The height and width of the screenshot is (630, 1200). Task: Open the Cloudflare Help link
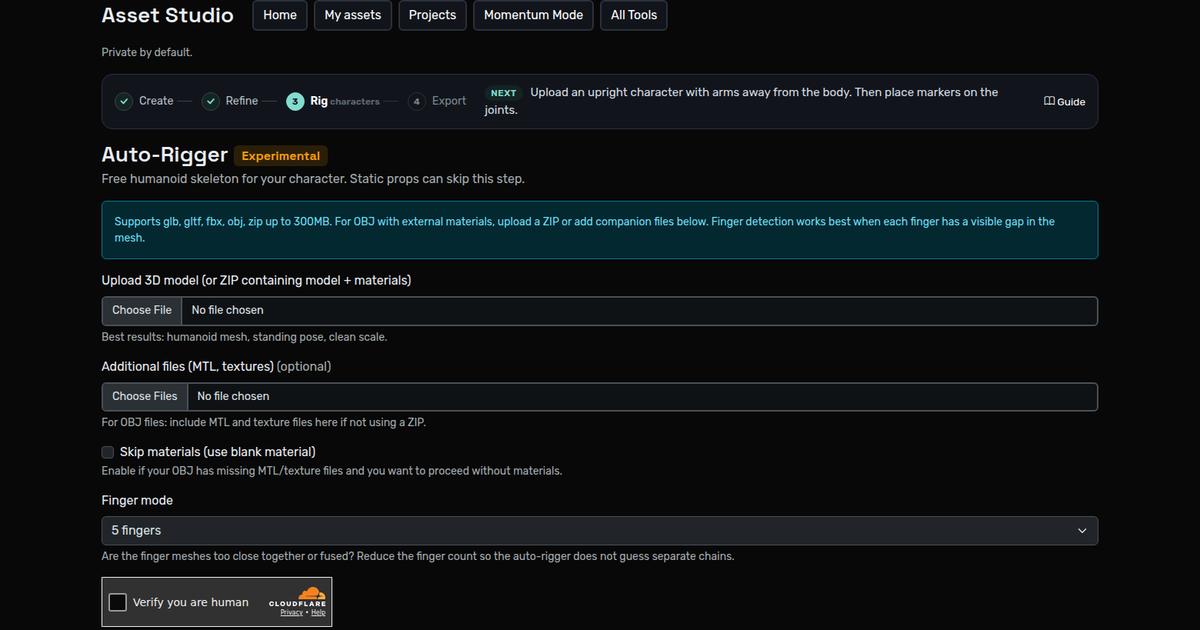pos(318,612)
